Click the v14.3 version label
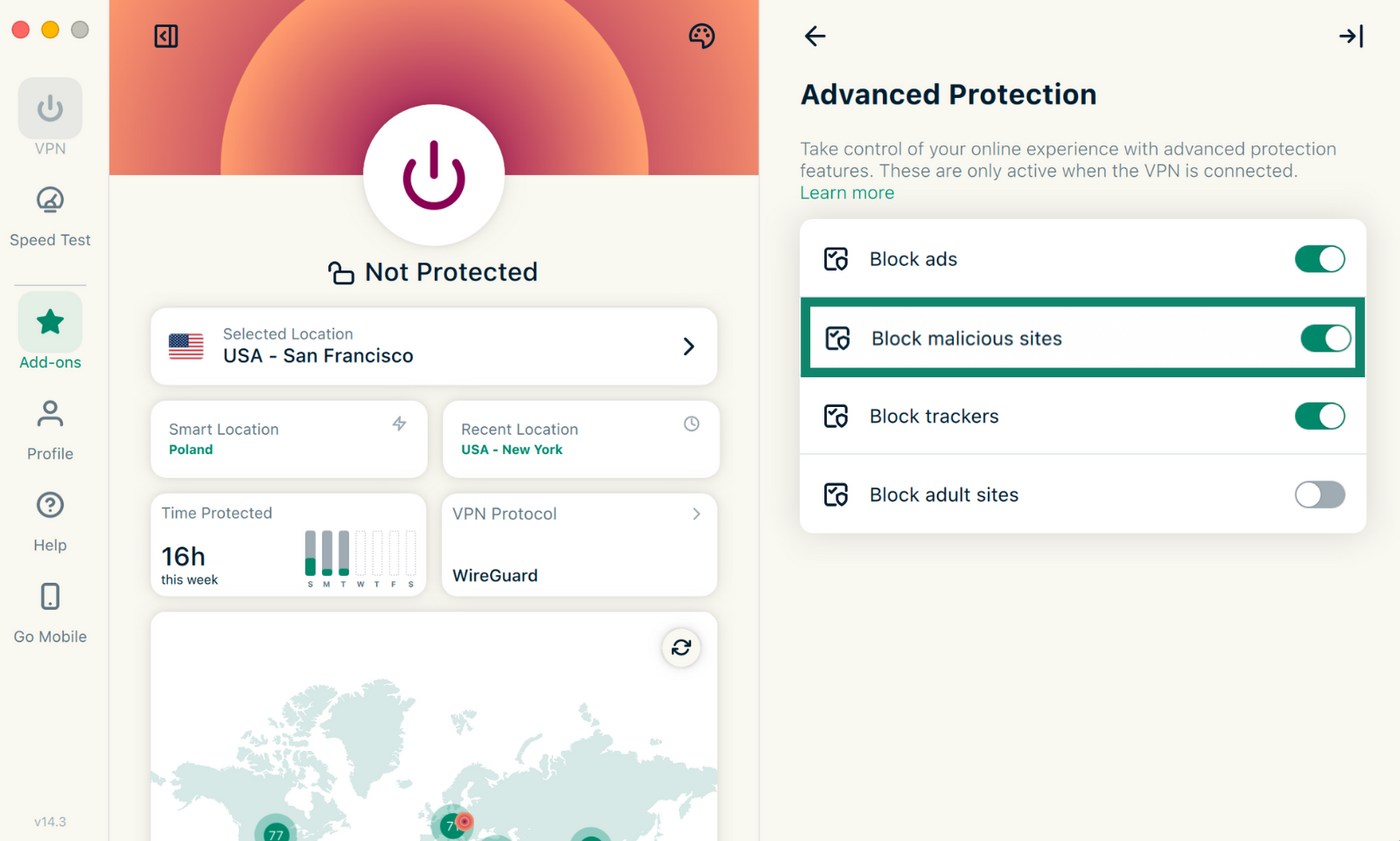This screenshot has width=1400, height=841. tap(50, 822)
